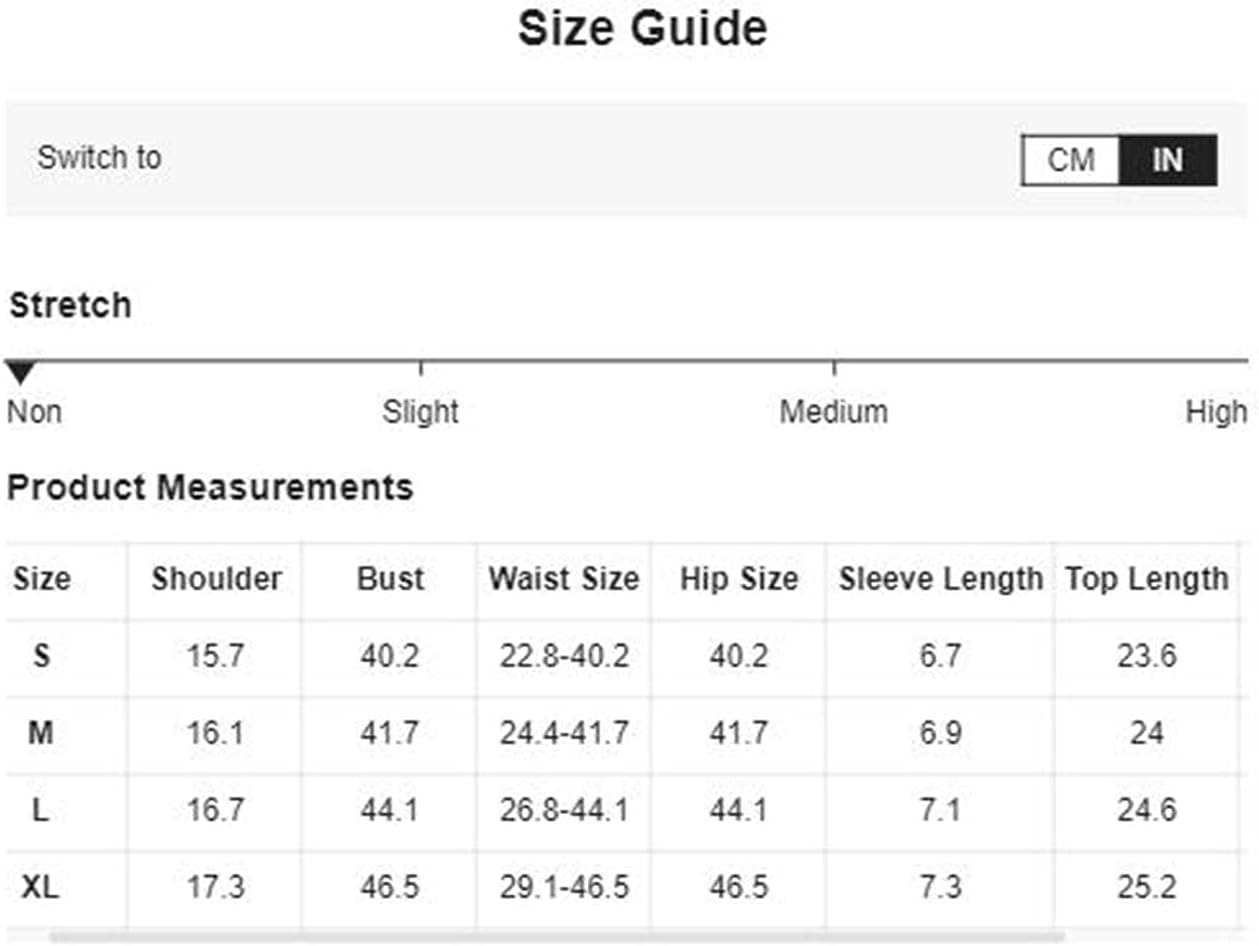This screenshot has width=1259, height=946.
Task: Click the Top Length column header
Action: tap(1146, 579)
